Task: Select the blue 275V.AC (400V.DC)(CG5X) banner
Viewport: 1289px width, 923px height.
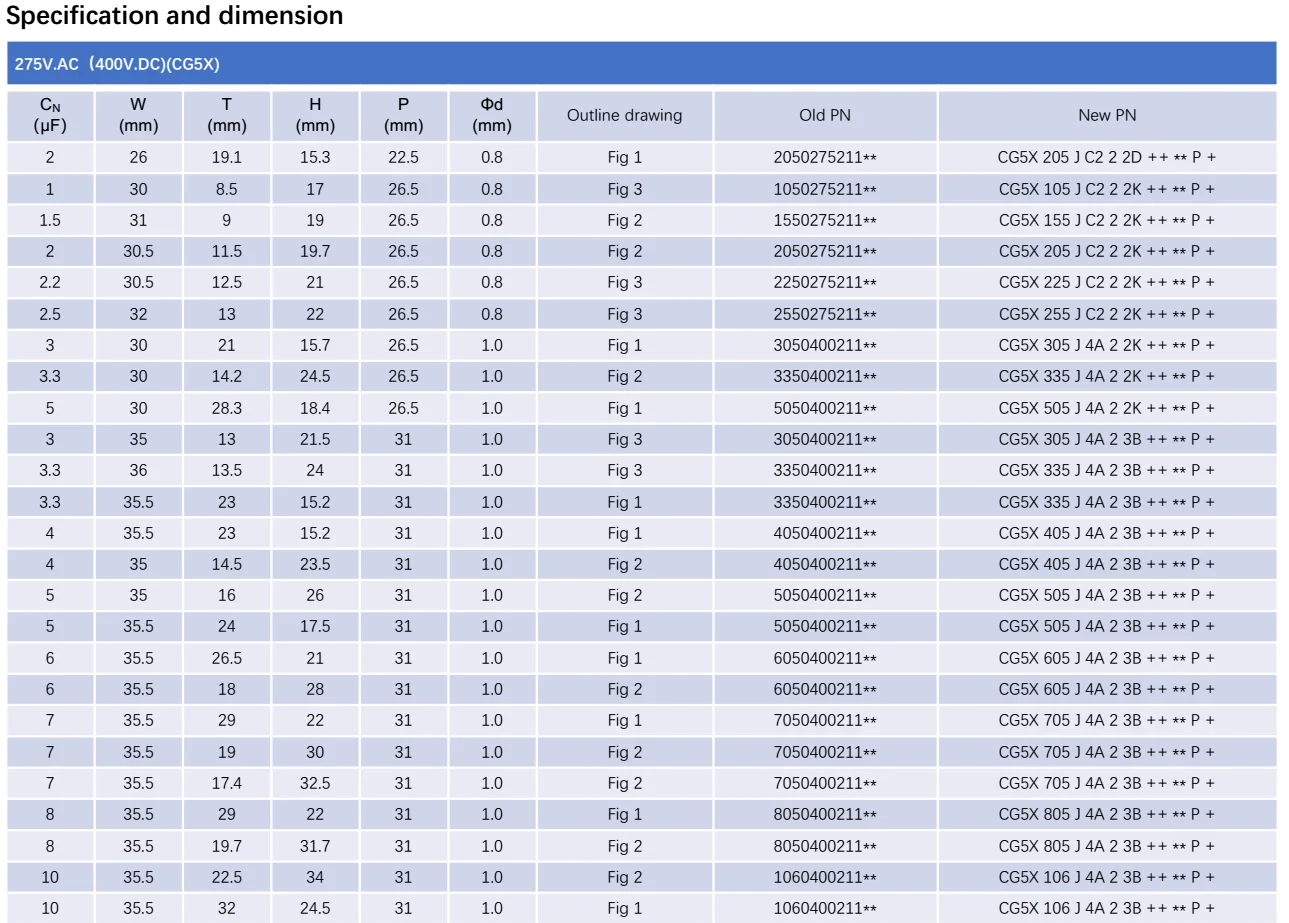Action: click(640, 64)
